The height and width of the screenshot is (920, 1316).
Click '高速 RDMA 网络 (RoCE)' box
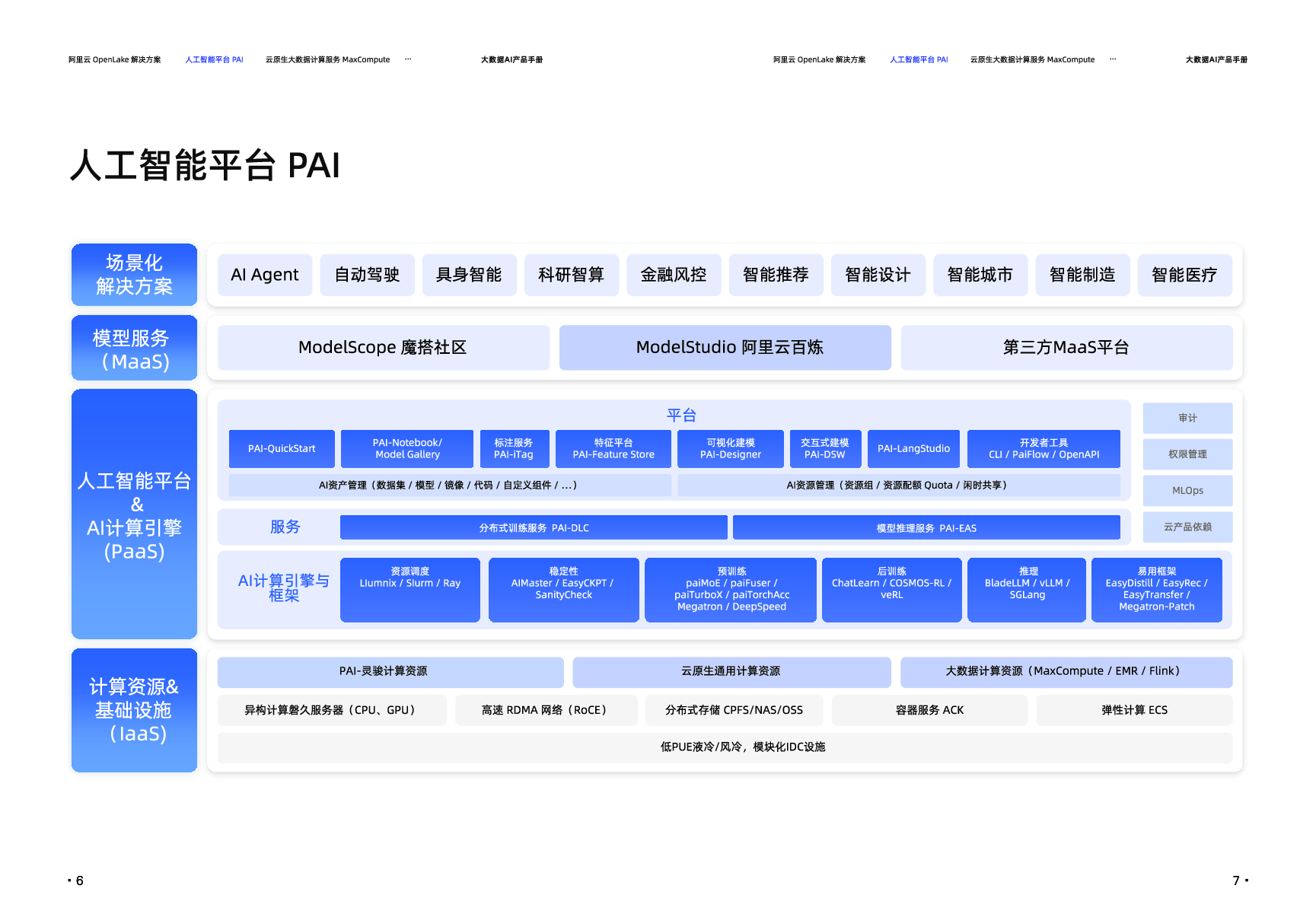pos(546,710)
